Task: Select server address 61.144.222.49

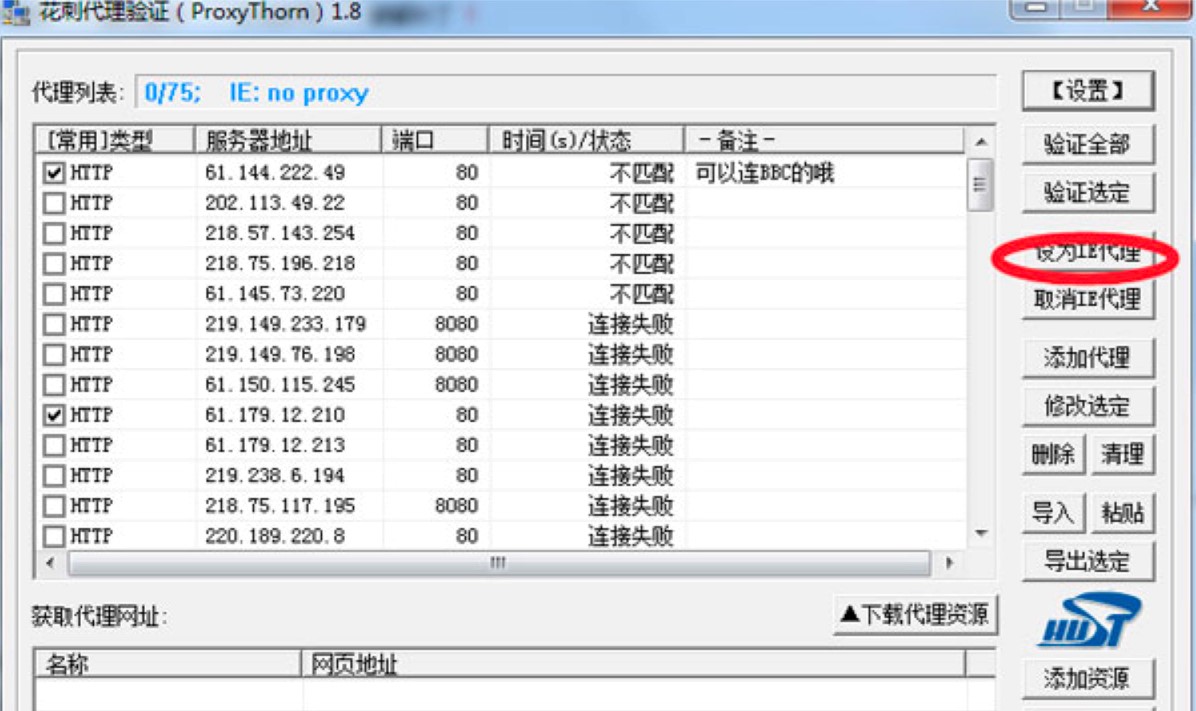Action: (275, 173)
